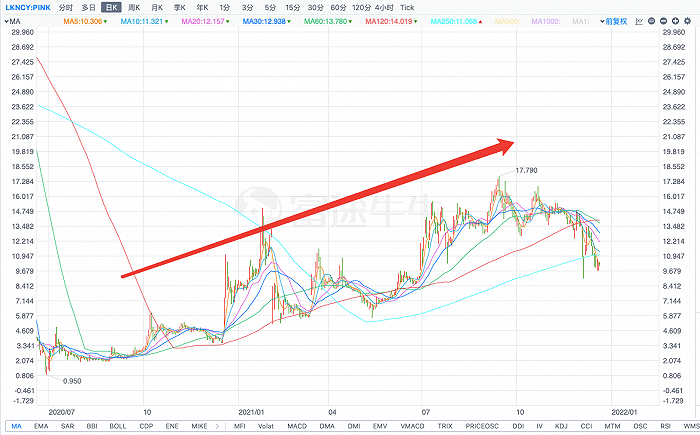The image size is (700, 435).
Task: Select the MACD sub-indicator
Action: click(297, 426)
